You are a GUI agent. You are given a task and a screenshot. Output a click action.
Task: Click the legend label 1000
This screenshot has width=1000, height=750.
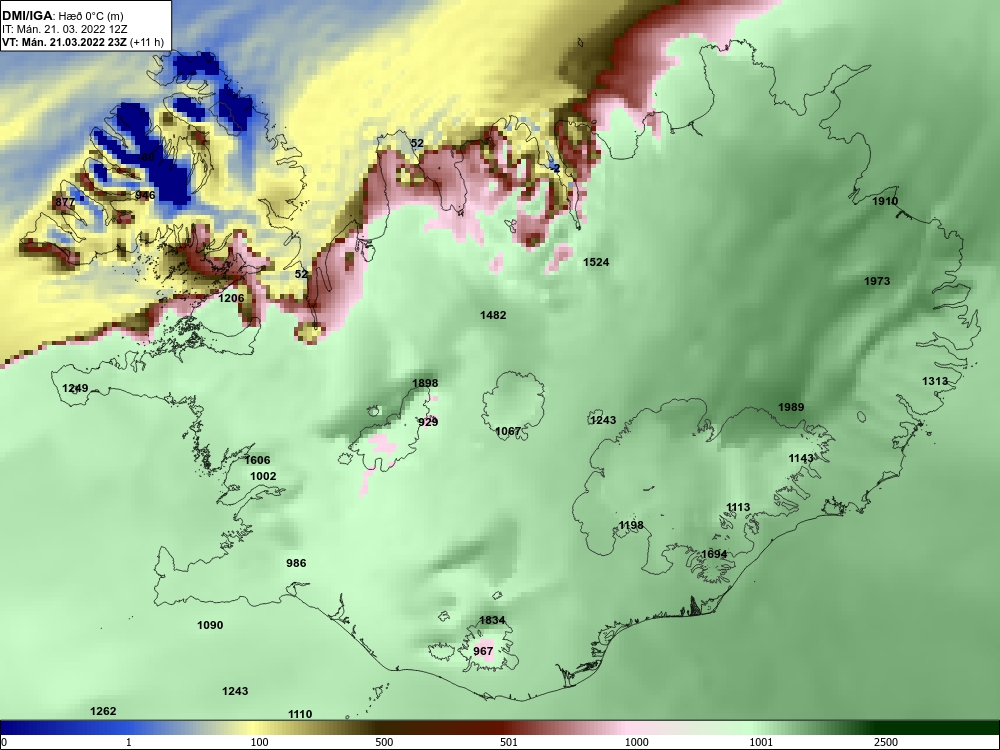coord(636,742)
